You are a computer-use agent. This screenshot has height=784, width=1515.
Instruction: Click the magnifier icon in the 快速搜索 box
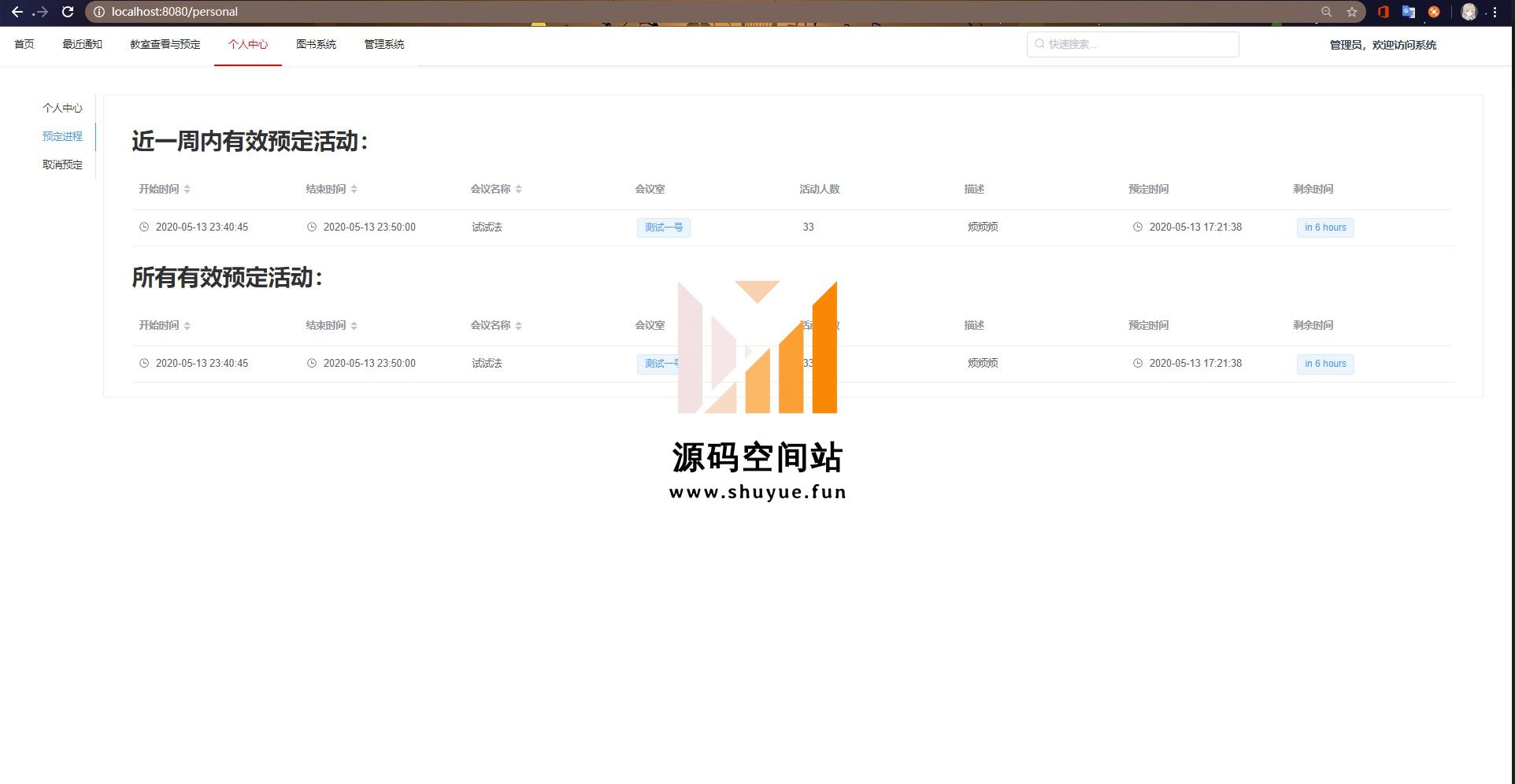coord(1039,44)
